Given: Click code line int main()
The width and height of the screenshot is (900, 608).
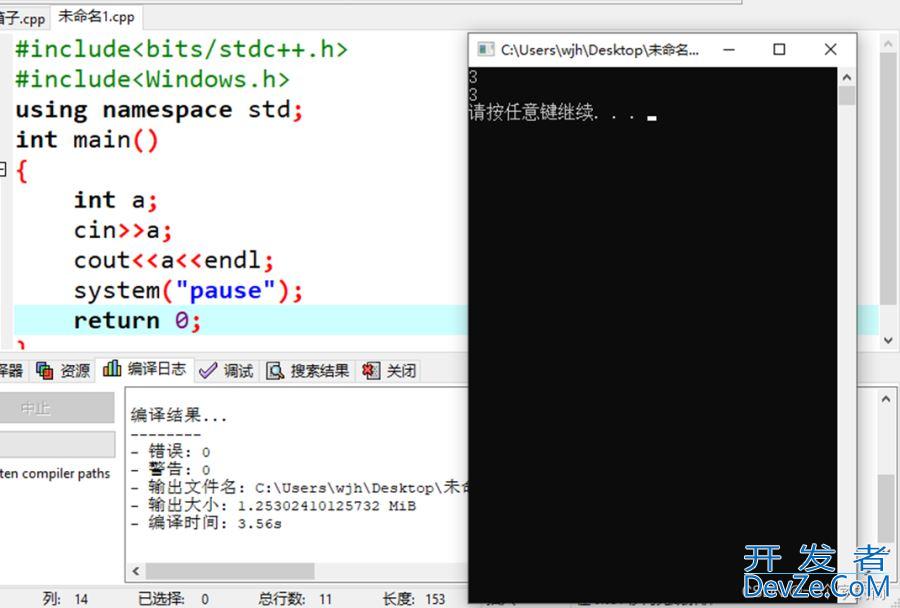Looking at the screenshot, I should (x=87, y=140).
